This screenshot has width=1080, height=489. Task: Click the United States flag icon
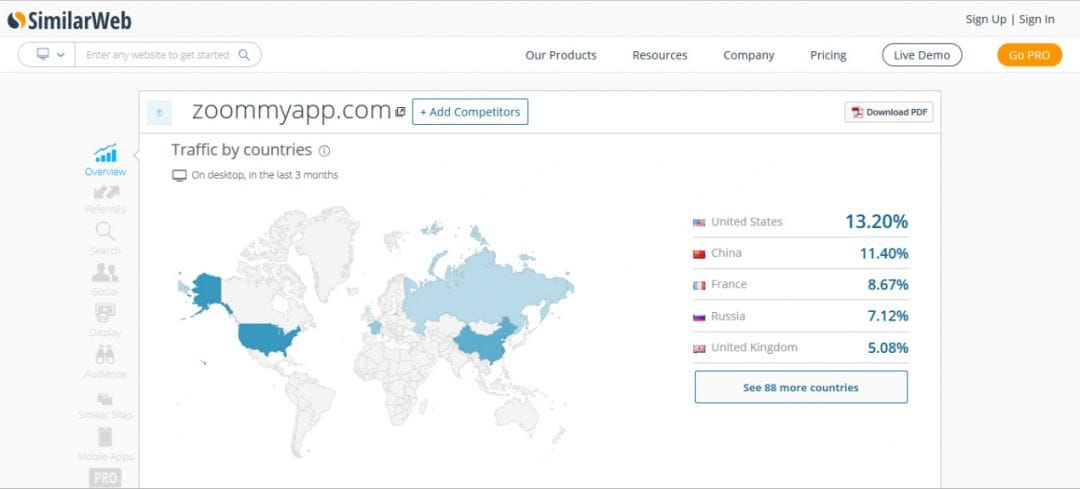tap(699, 222)
